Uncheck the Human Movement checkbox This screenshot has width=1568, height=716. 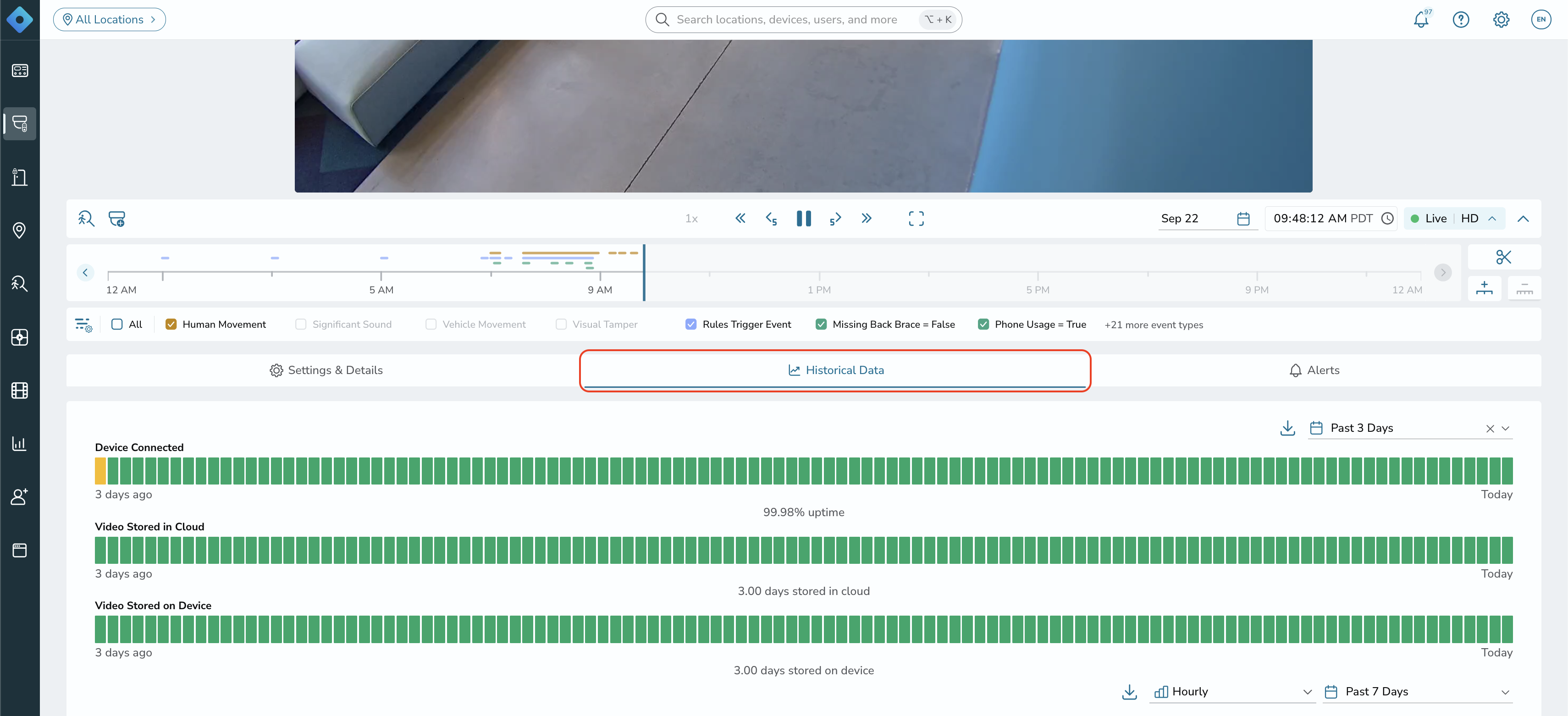(171, 324)
